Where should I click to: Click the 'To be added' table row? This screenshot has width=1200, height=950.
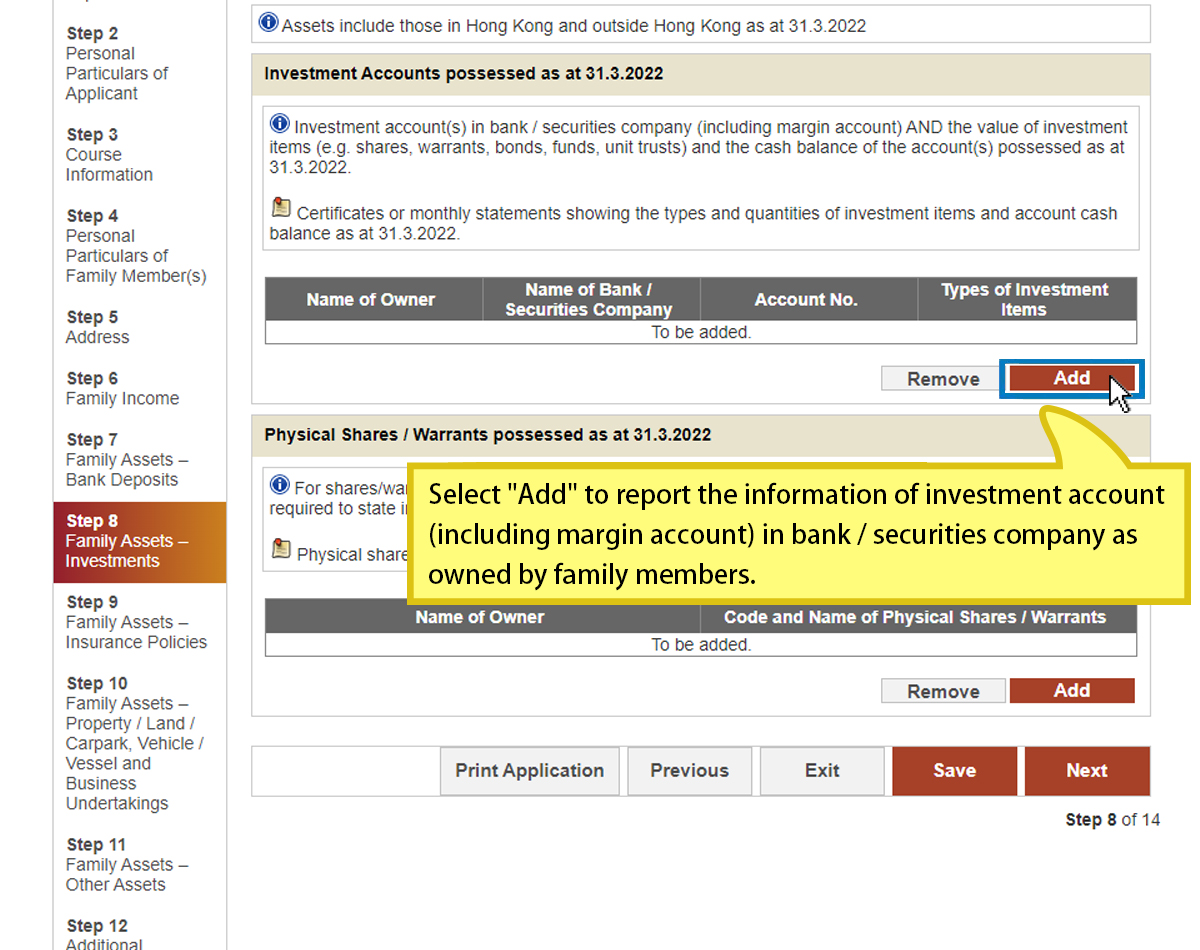700,330
